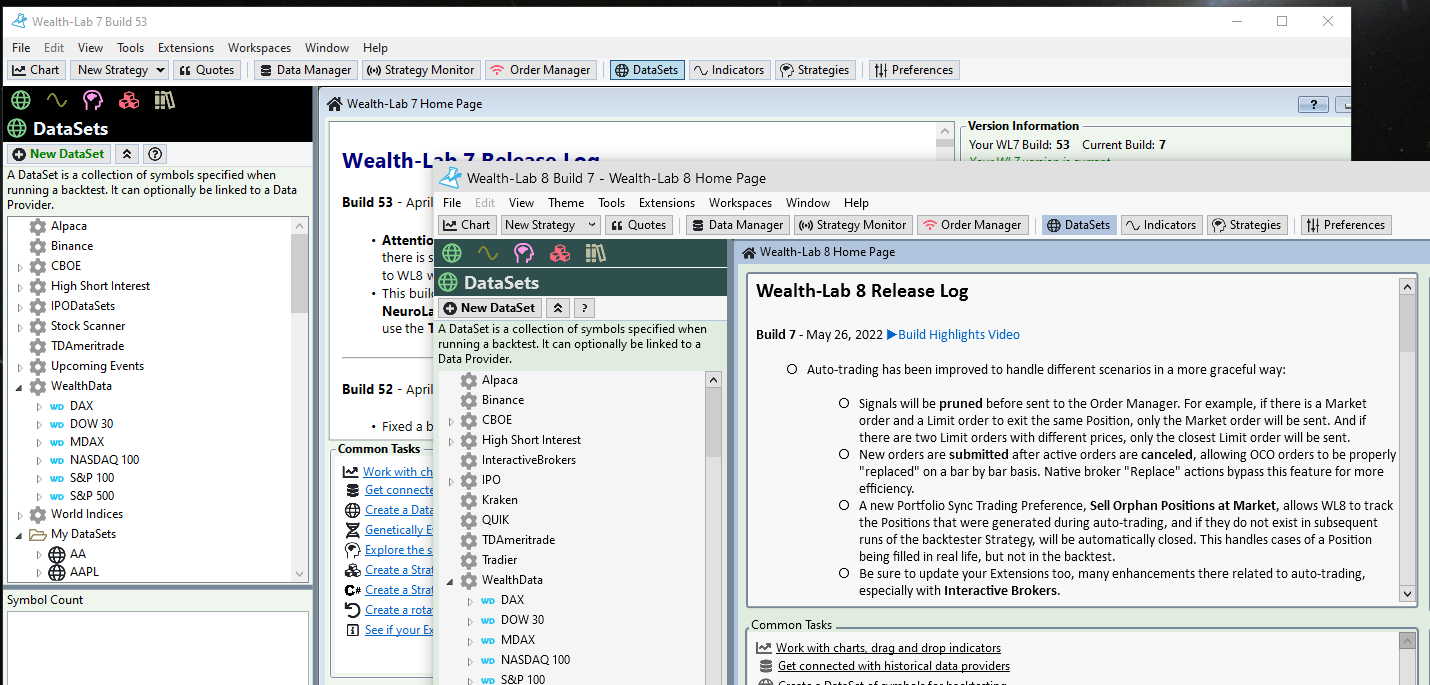Open the Building Blocks cubes icon in Wealth-Lab 8

coord(560,253)
